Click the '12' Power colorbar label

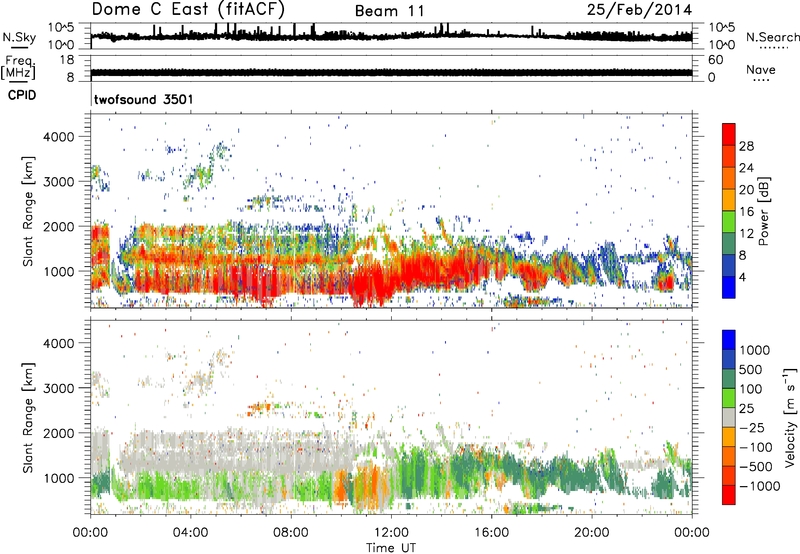746,234
